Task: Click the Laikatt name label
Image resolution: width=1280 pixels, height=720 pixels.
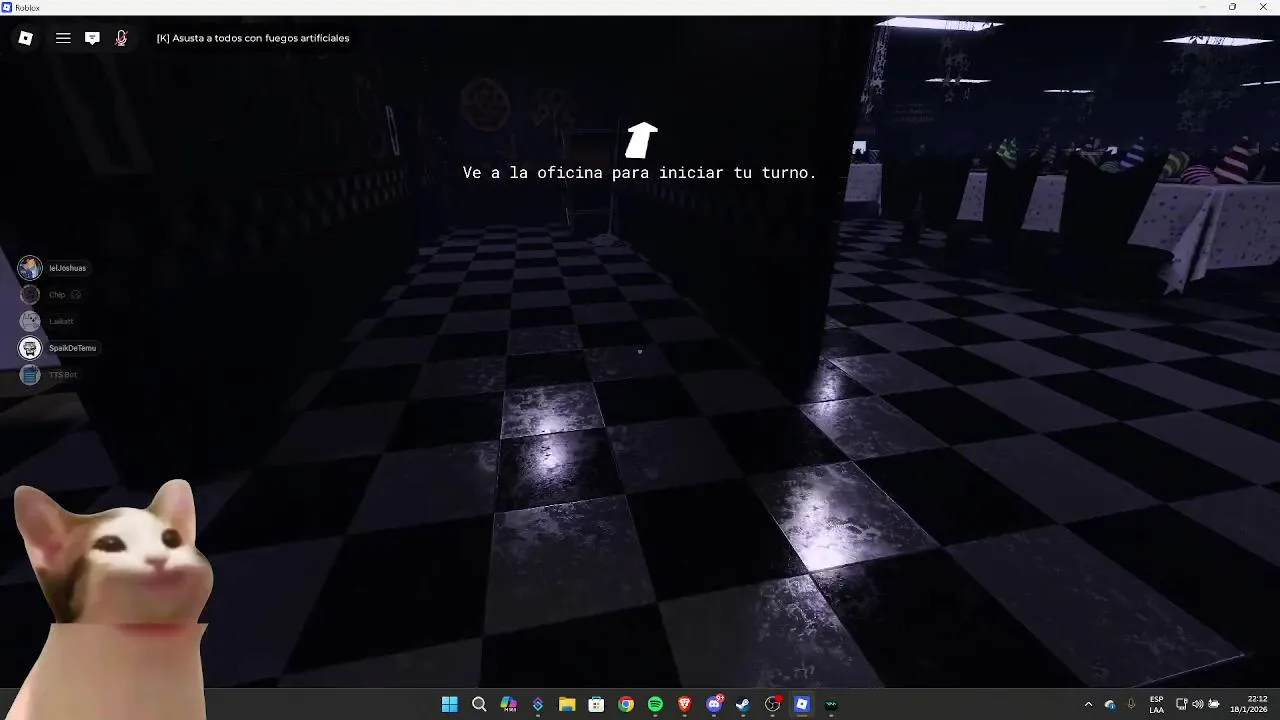Action: [61, 321]
